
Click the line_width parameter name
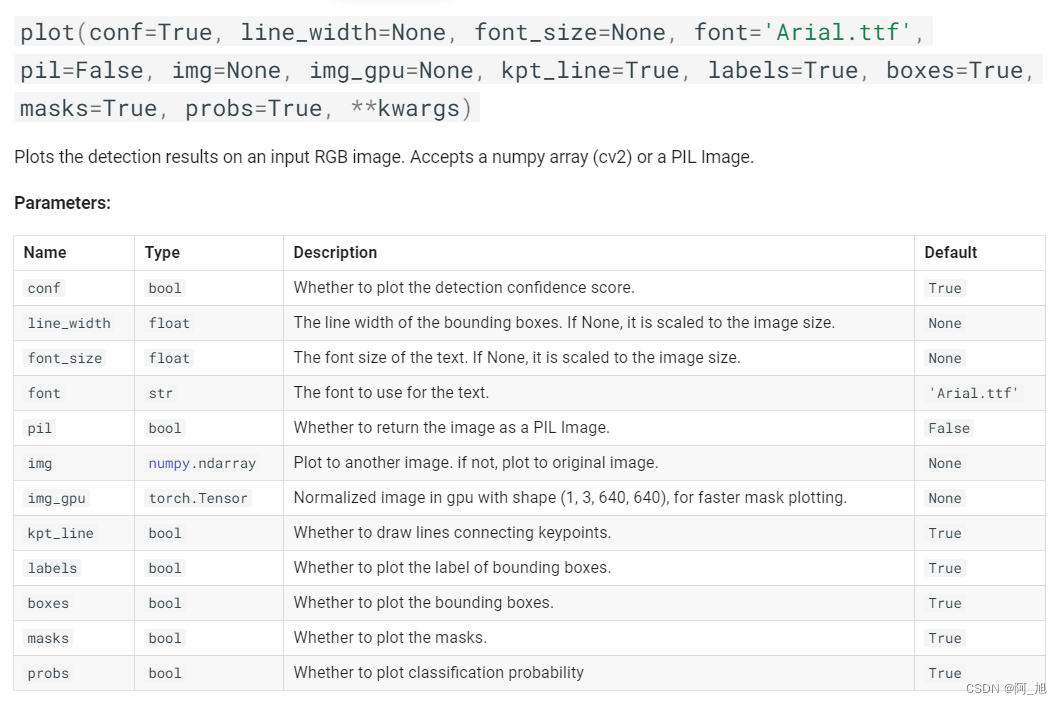(x=69, y=323)
